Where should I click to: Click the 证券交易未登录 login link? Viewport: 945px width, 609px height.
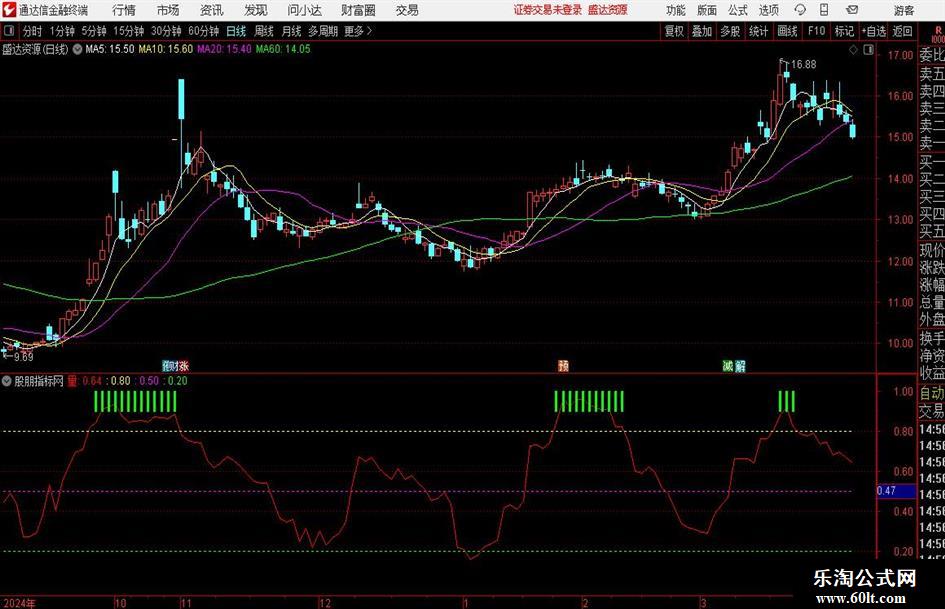(547, 10)
